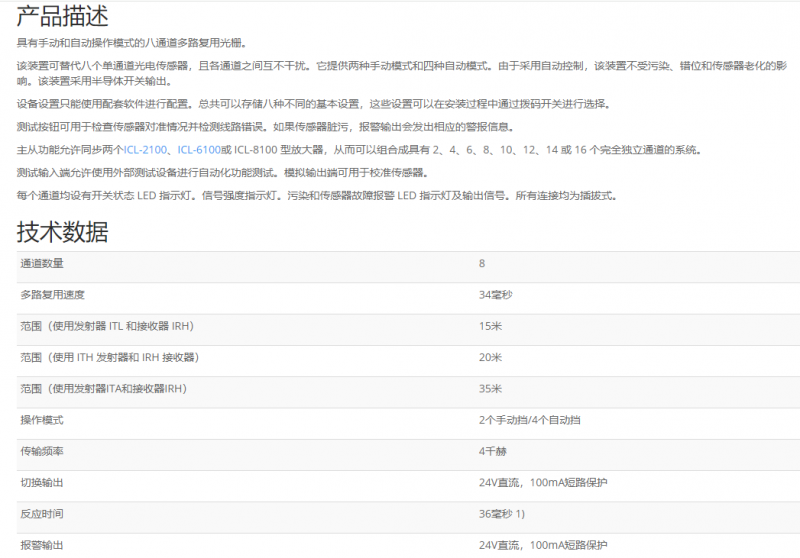Click the 产品描述 heading
Image resolution: width=800 pixels, height=558 pixels.
(63, 16)
